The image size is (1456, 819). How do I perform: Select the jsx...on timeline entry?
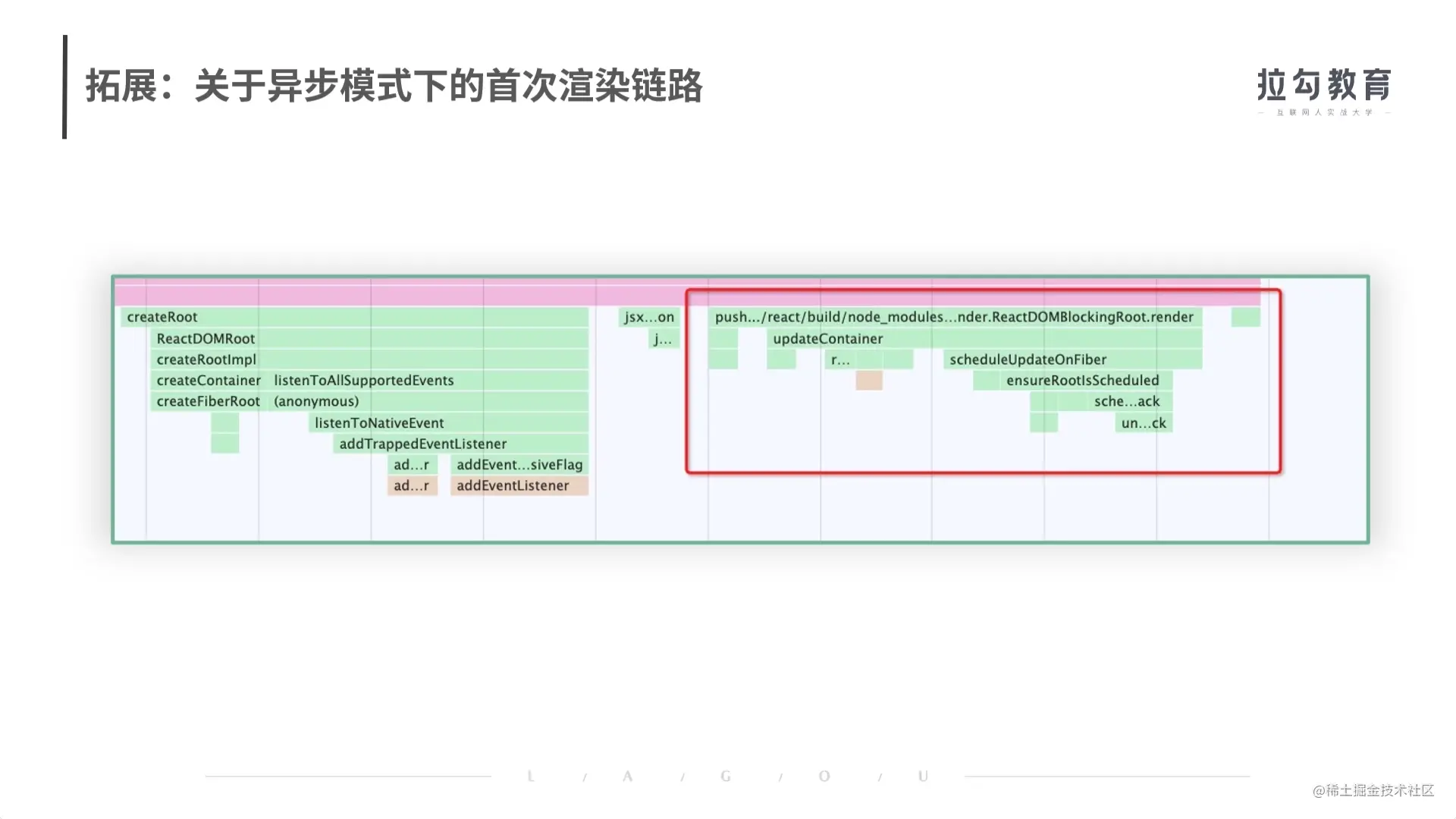click(x=647, y=317)
